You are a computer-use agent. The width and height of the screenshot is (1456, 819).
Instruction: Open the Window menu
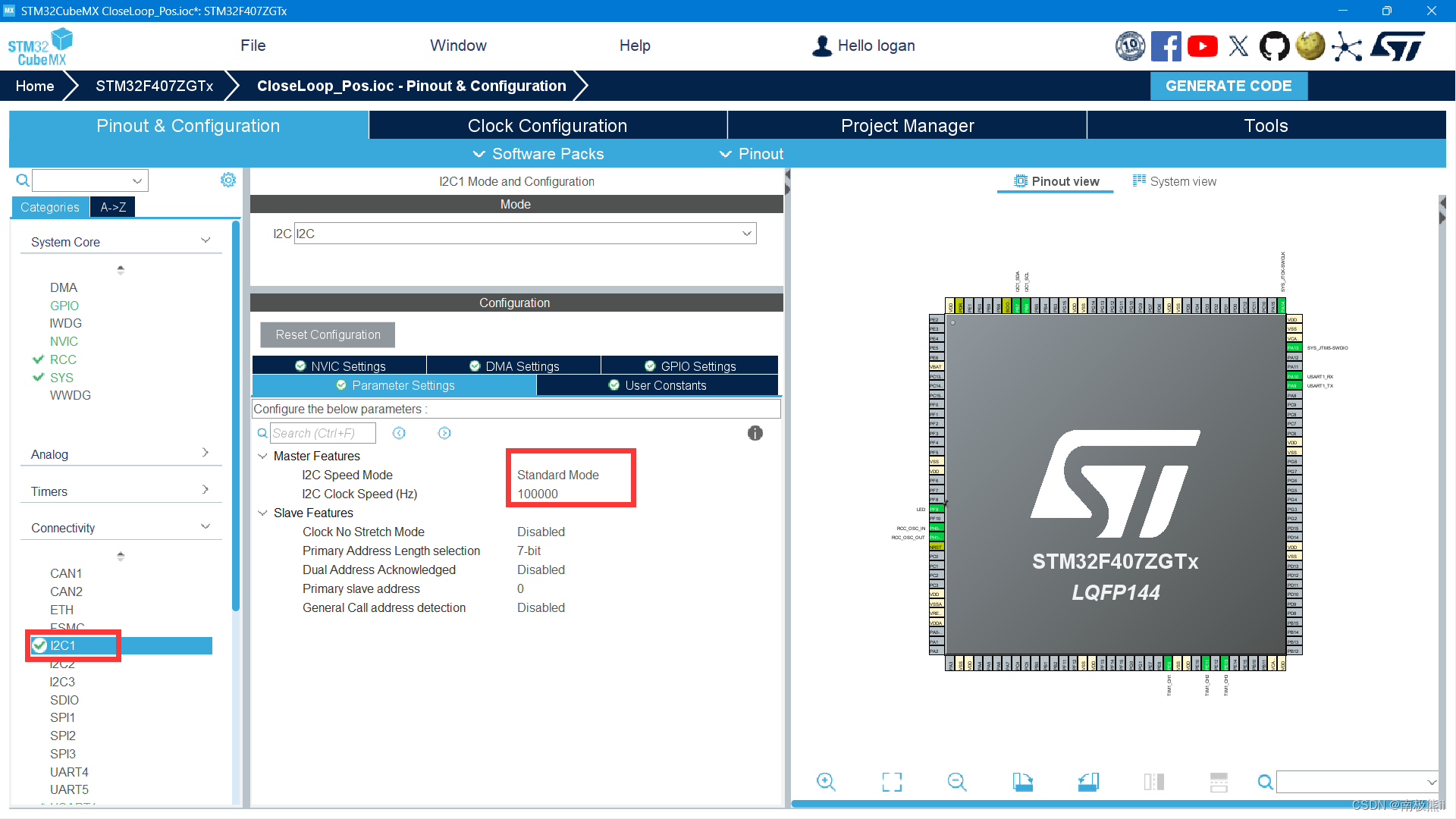[458, 45]
